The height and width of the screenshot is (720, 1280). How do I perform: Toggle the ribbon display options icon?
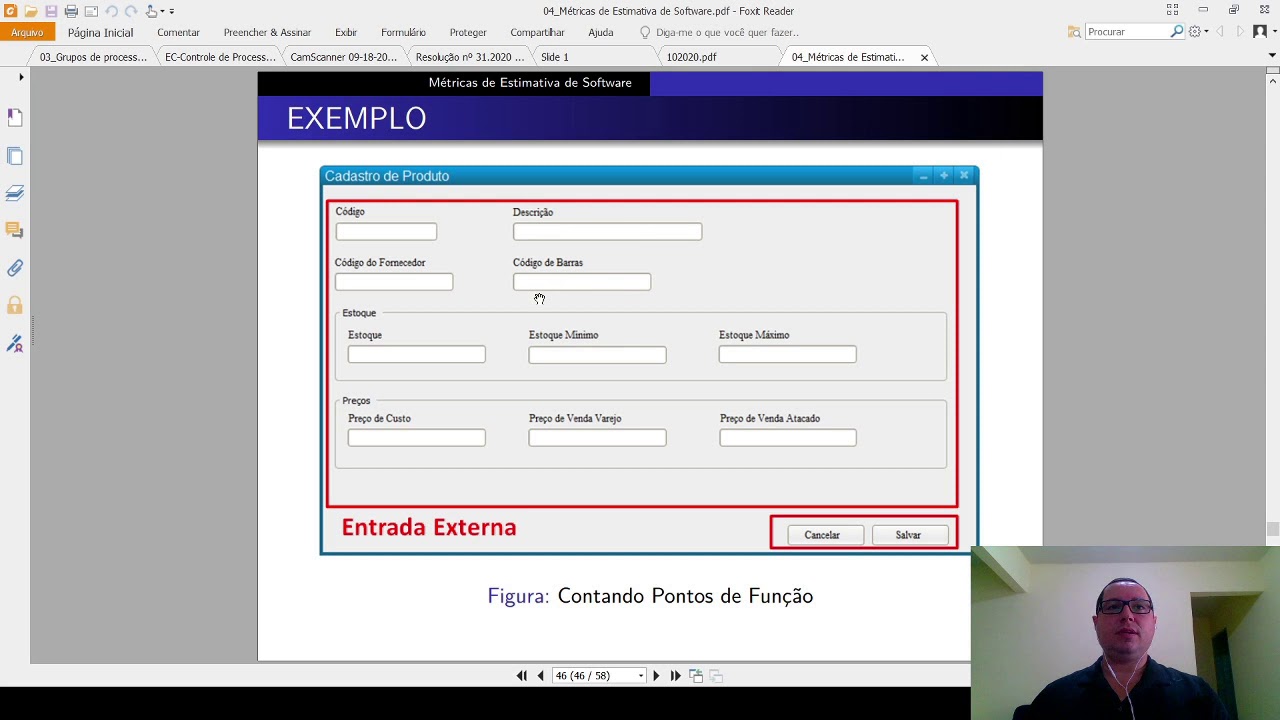click(x=1172, y=10)
